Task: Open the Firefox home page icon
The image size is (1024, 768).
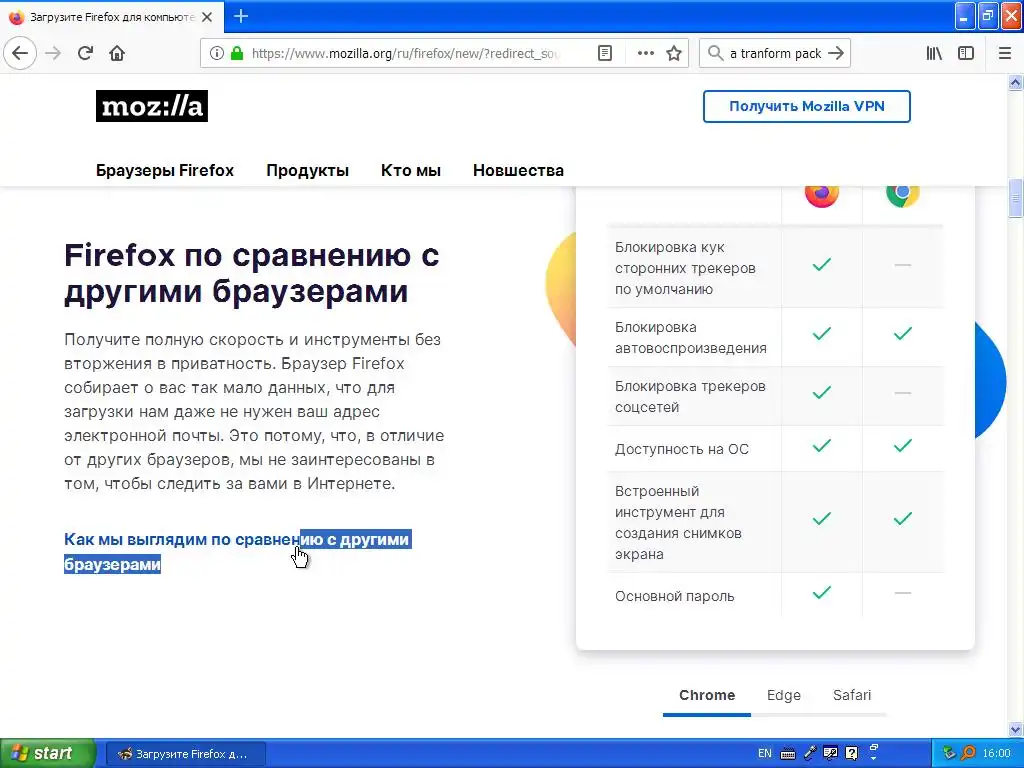Action: tap(117, 53)
